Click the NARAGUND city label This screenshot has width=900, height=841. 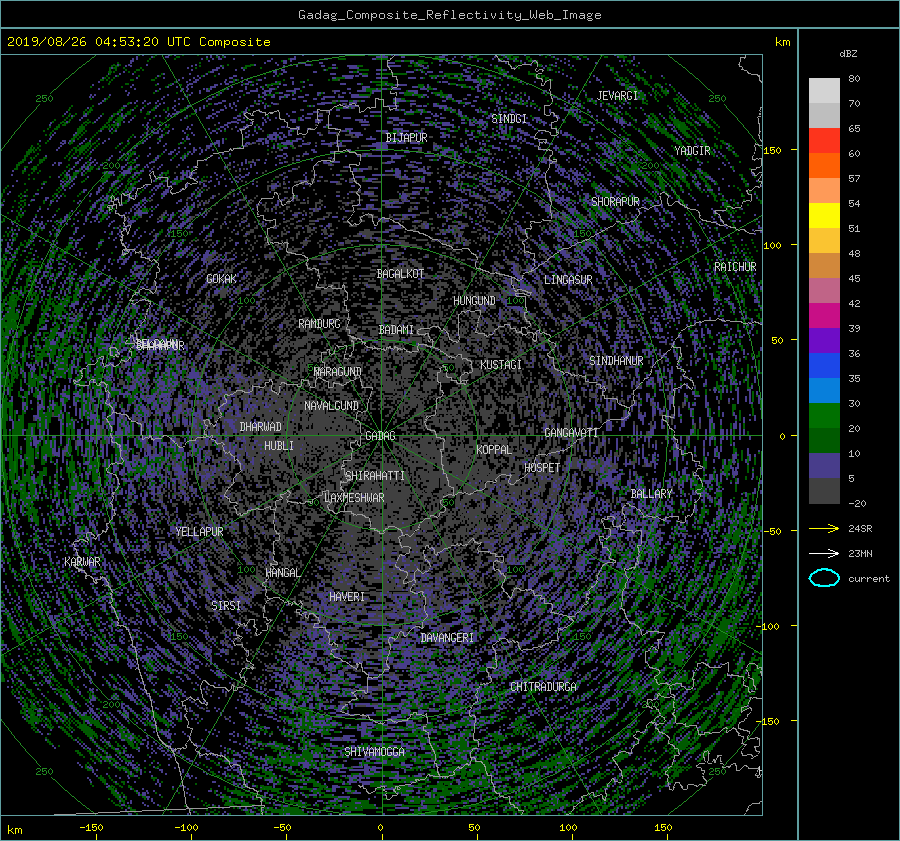tap(338, 372)
